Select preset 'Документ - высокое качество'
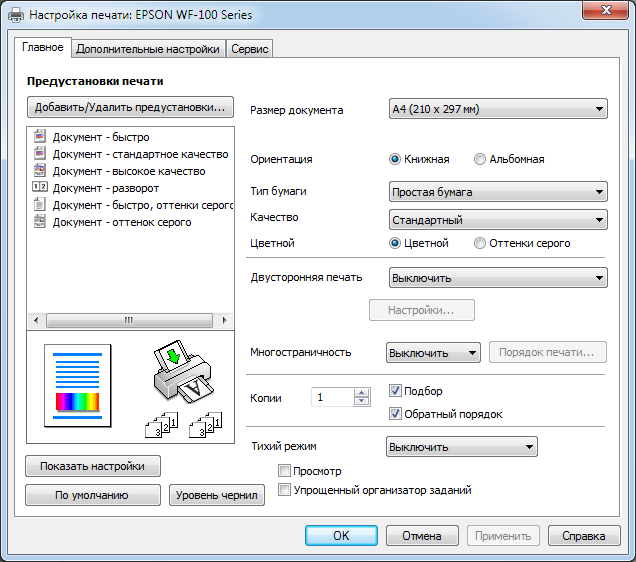 coord(129,171)
